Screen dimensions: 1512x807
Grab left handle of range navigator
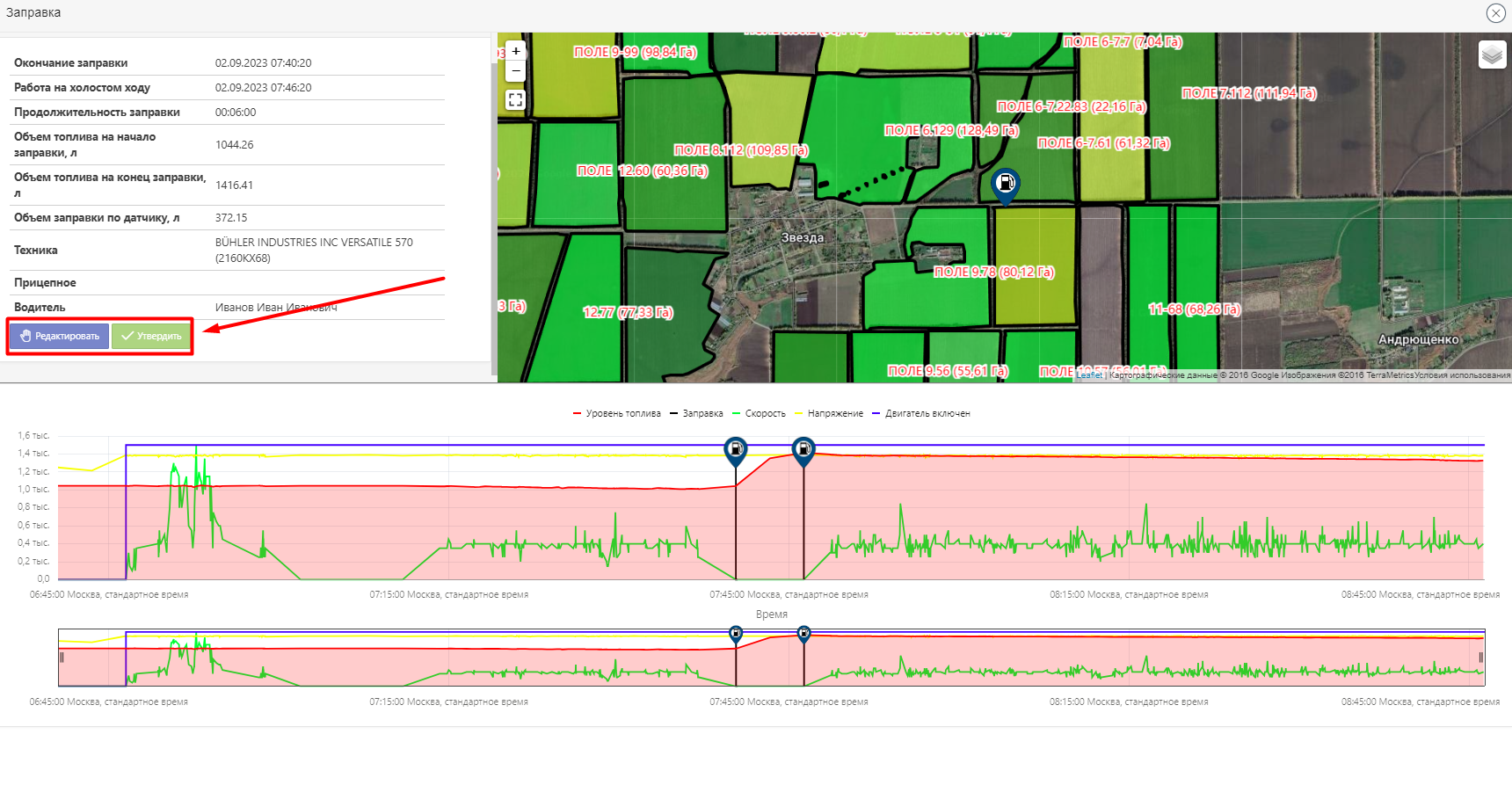(x=62, y=658)
